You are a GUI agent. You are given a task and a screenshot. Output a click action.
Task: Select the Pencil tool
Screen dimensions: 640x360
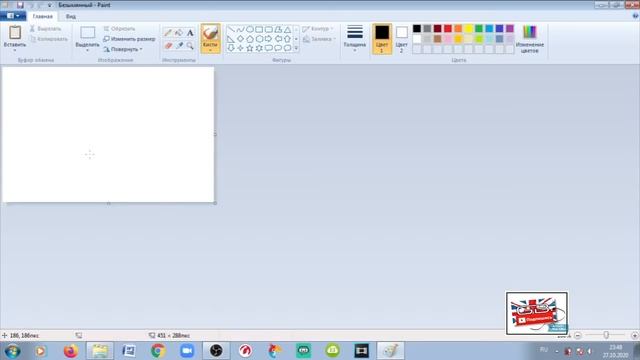[x=168, y=33]
